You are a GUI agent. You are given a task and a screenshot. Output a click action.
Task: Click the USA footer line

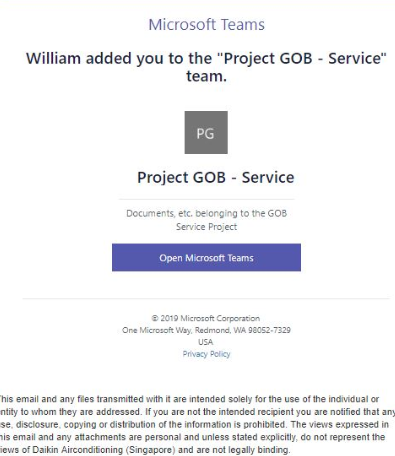(206, 342)
